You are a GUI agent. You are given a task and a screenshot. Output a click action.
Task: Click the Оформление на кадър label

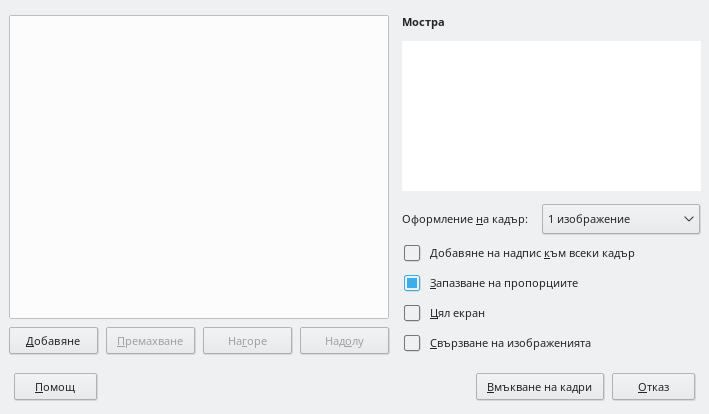click(x=464, y=219)
